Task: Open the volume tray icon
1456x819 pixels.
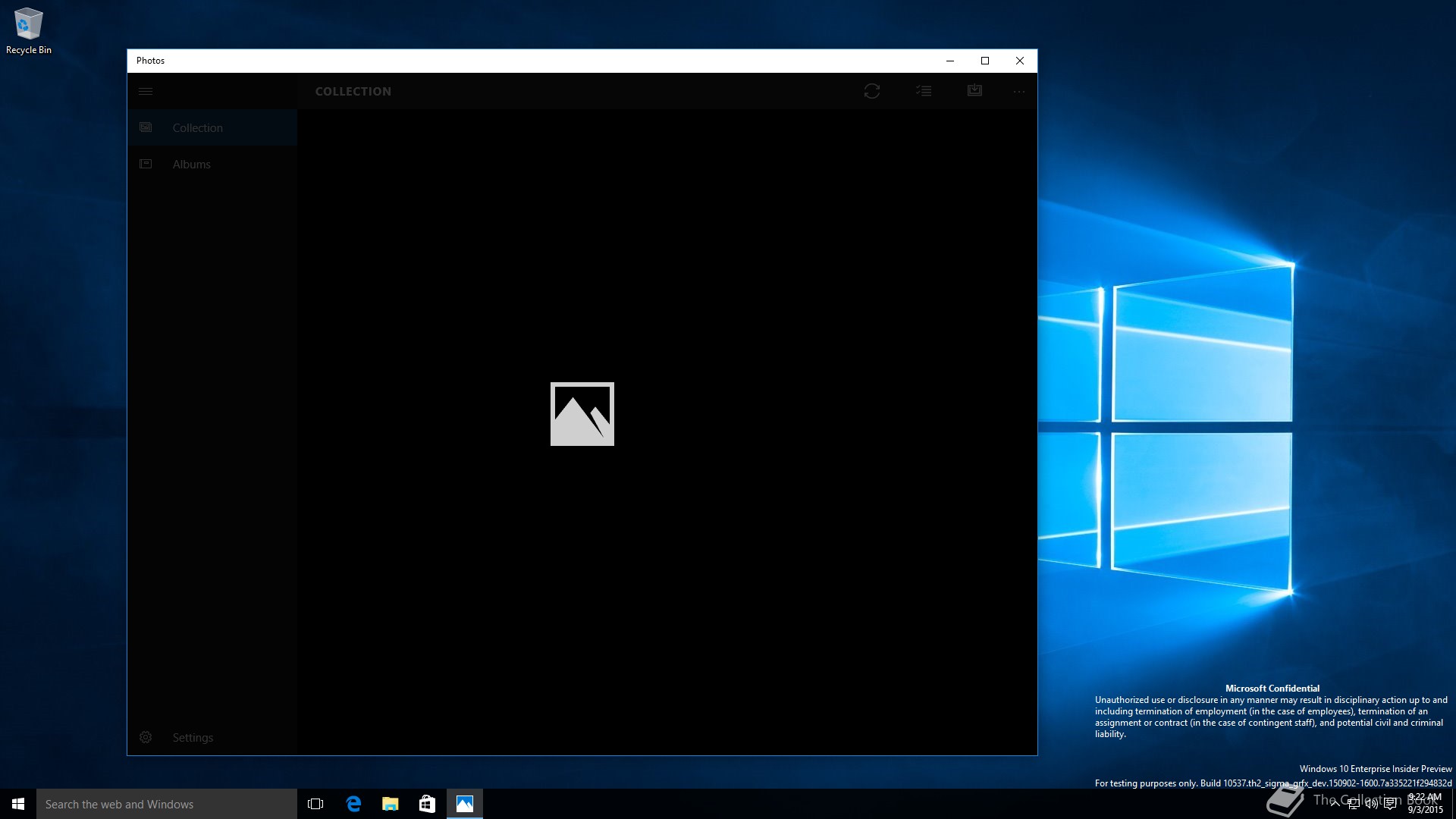Action: pyautogui.click(x=1372, y=804)
